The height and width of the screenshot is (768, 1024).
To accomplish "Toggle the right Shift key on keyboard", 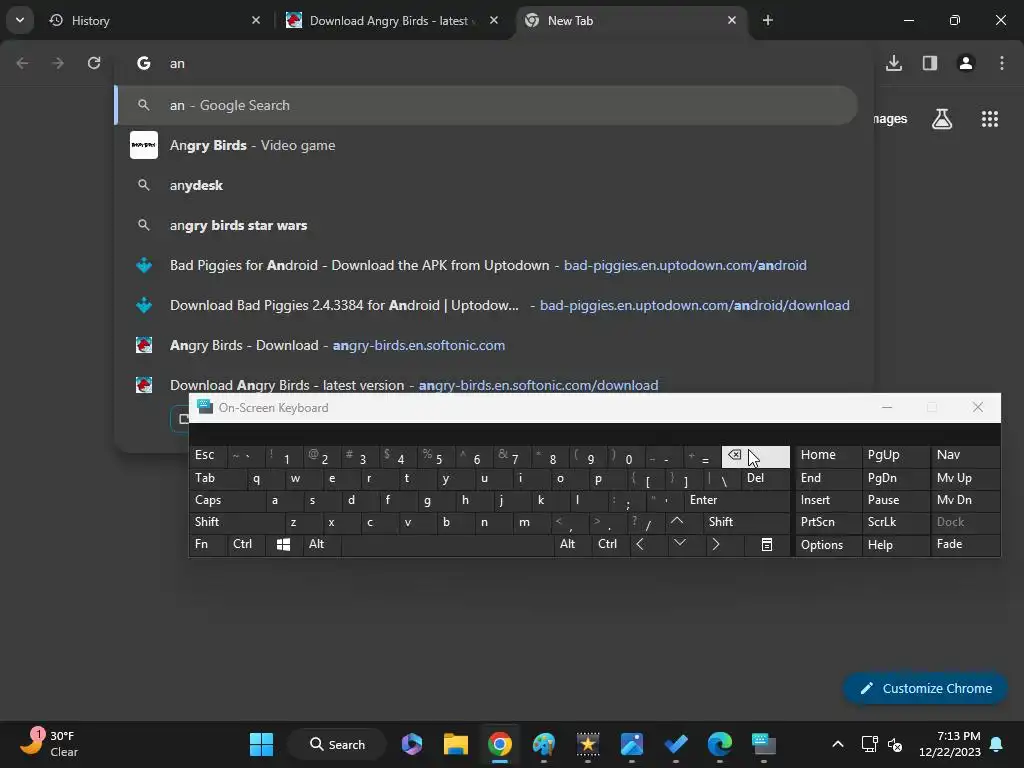I will coord(747,522).
